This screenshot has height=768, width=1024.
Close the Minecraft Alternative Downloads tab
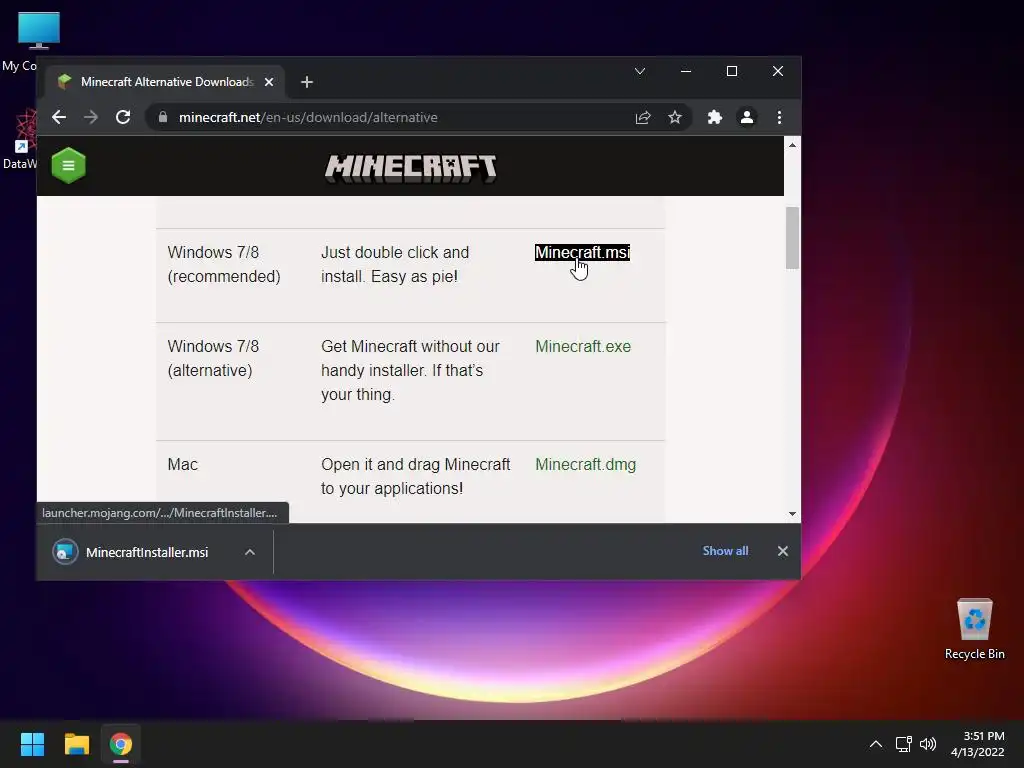[x=268, y=82]
